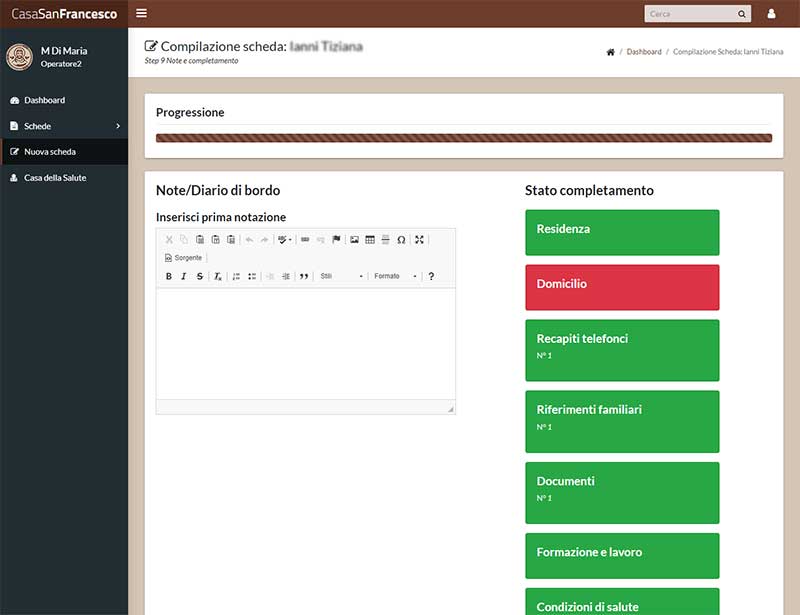Insert a link with the link icon
This screenshot has height=615, width=800.
coord(305,239)
